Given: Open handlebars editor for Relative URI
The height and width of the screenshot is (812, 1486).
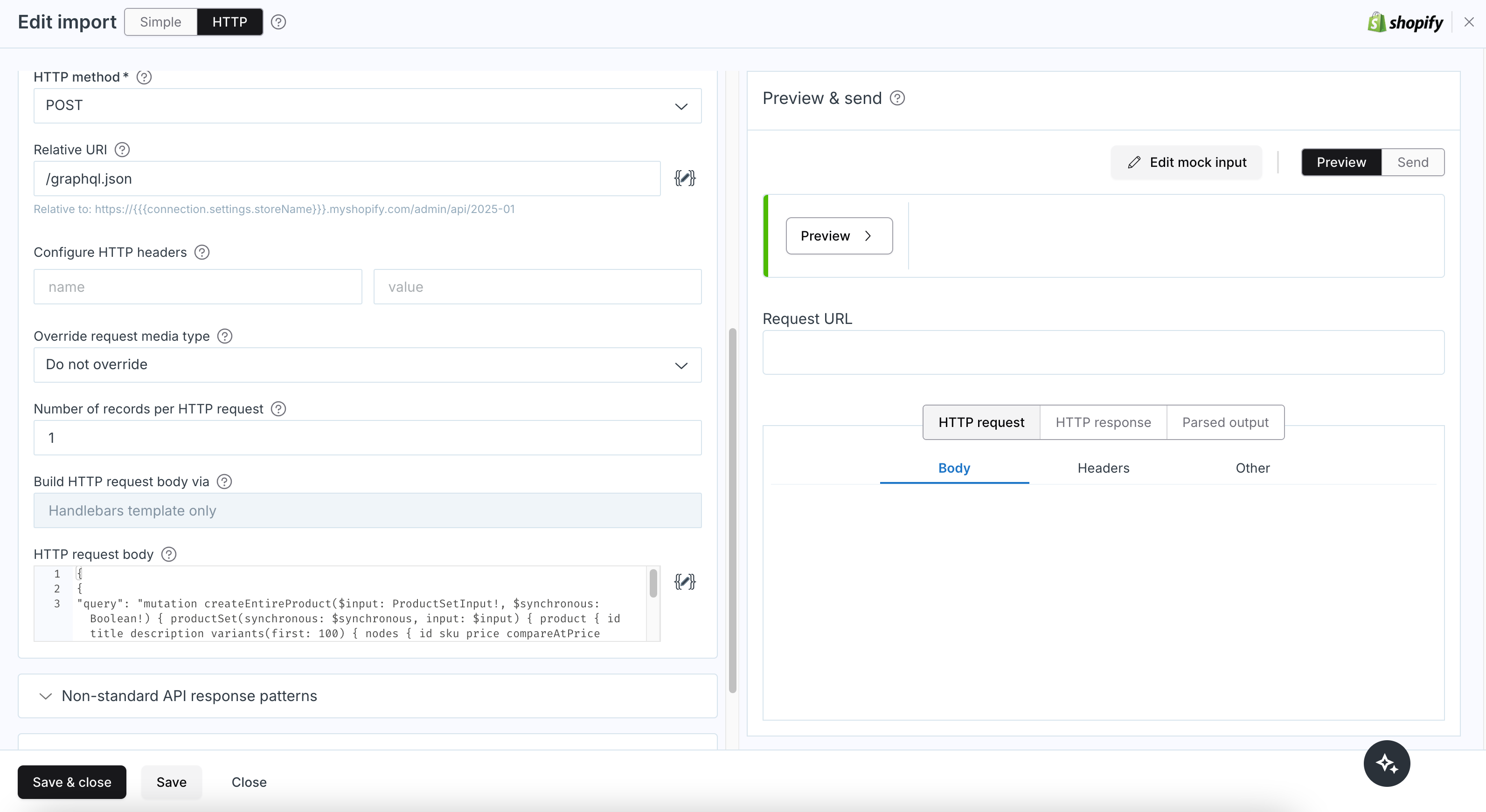Looking at the screenshot, I should (x=685, y=178).
